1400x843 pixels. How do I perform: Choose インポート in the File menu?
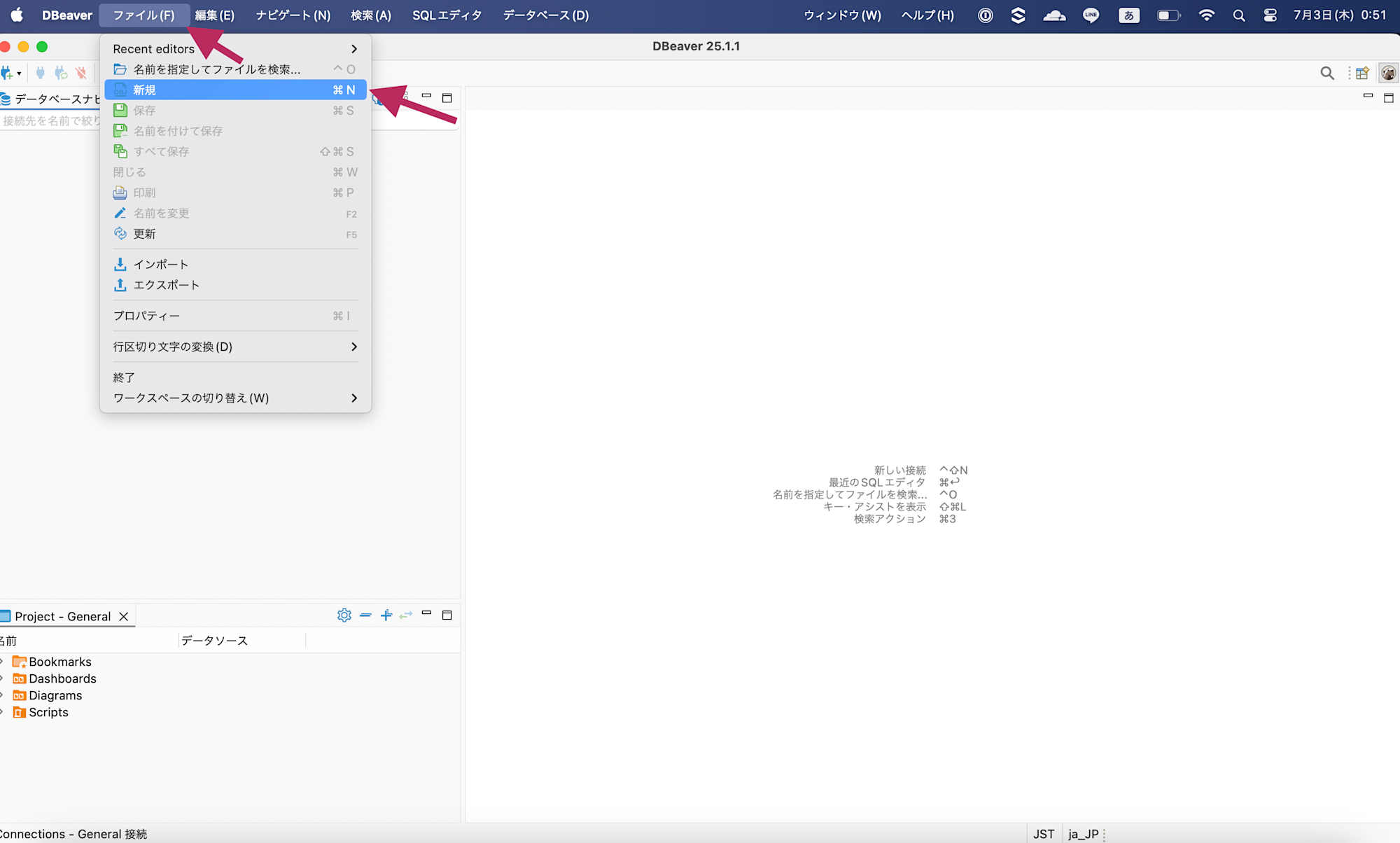(235, 265)
